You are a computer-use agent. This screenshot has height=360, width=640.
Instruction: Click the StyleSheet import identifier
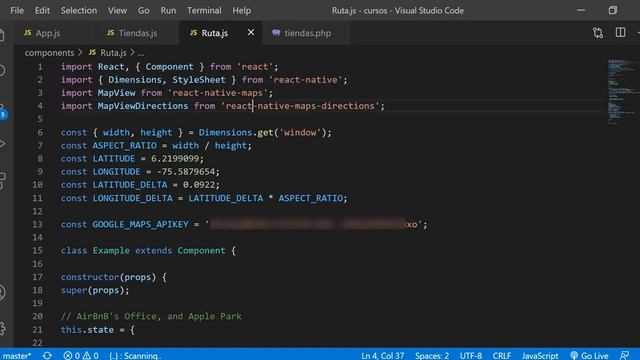pyautogui.click(x=199, y=80)
